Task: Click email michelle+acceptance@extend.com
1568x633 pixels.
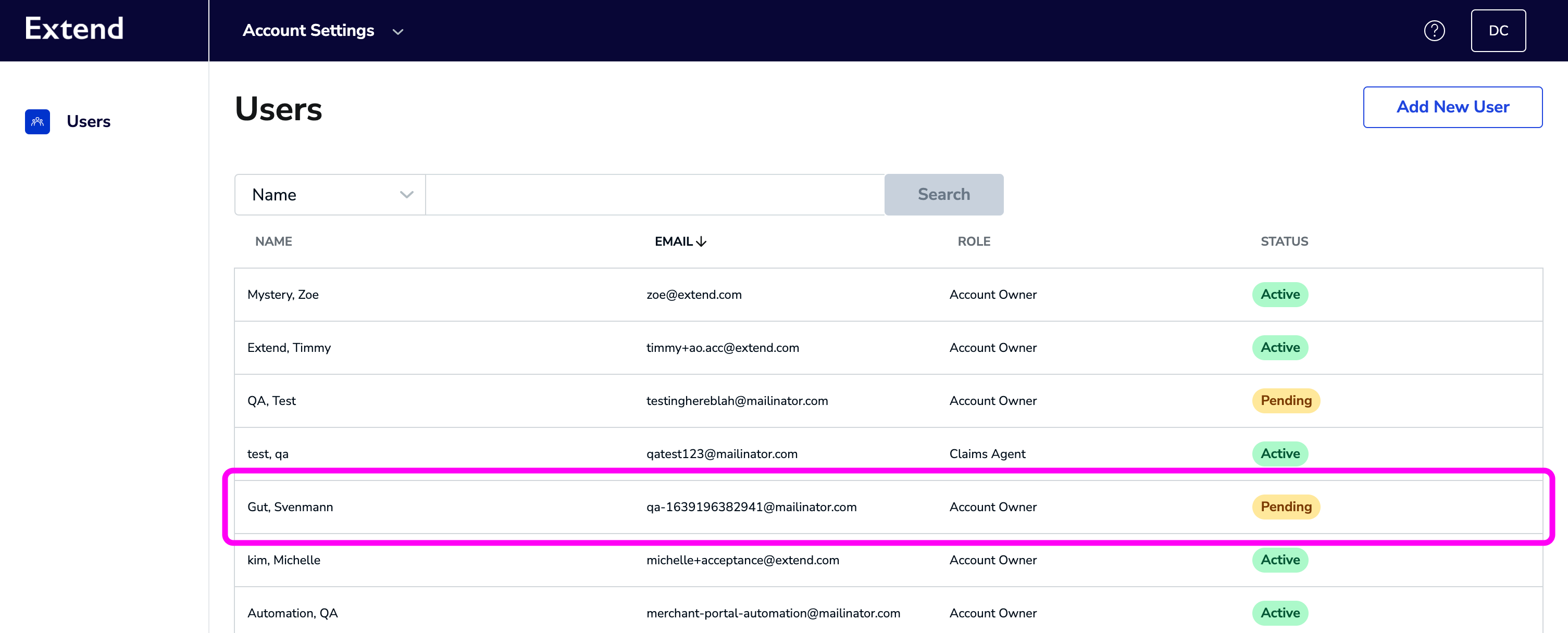Action: [x=743, y=560]
